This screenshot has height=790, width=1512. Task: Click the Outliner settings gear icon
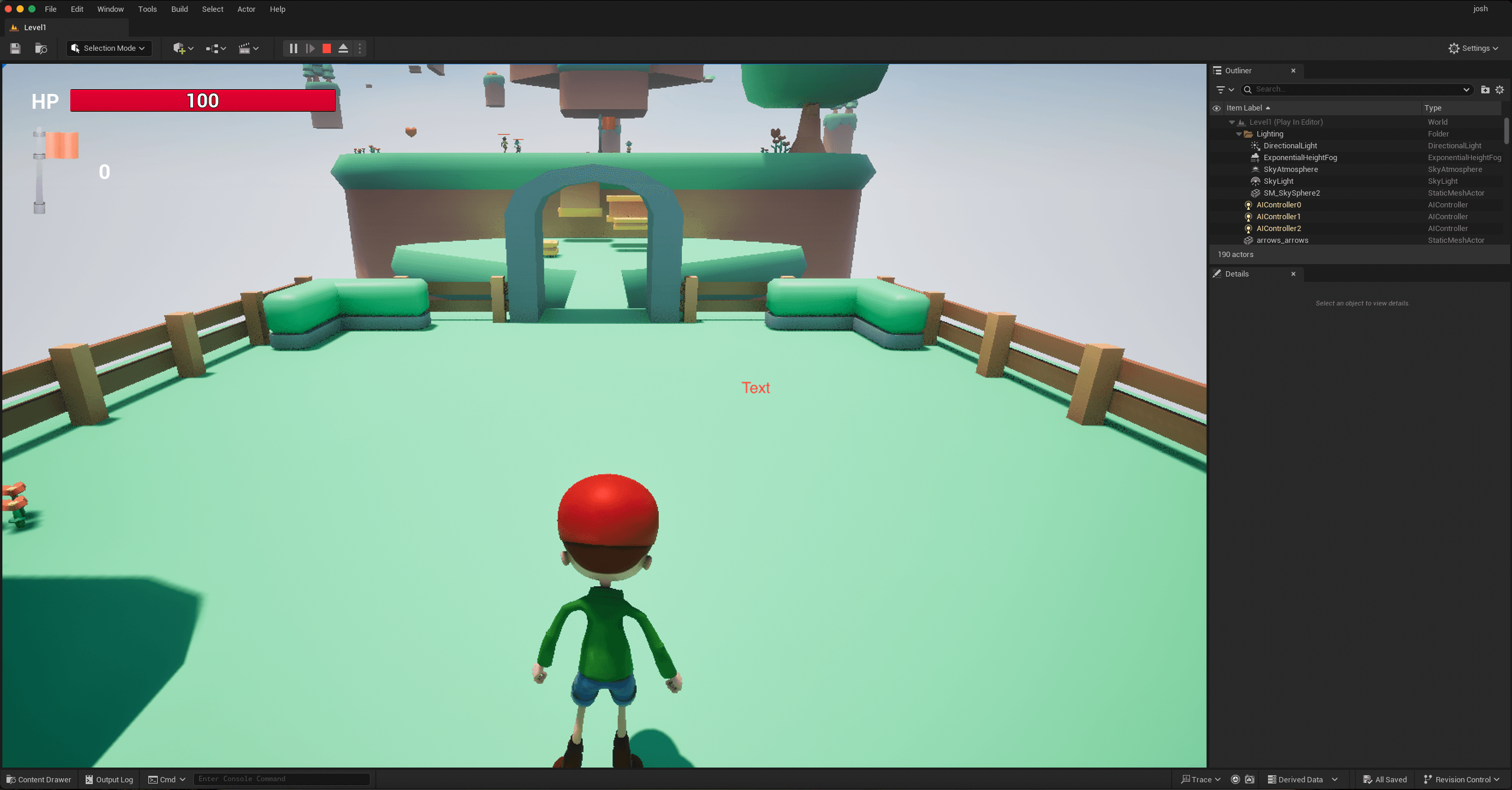tap(1500, 89)
